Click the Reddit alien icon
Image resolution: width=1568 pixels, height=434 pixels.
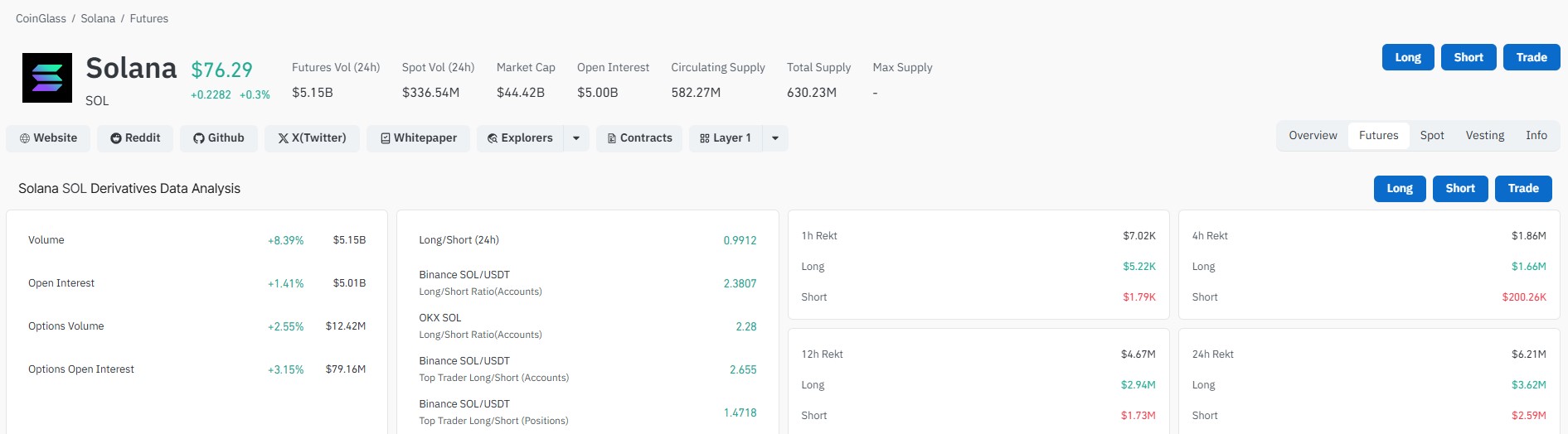click(116, 138)
